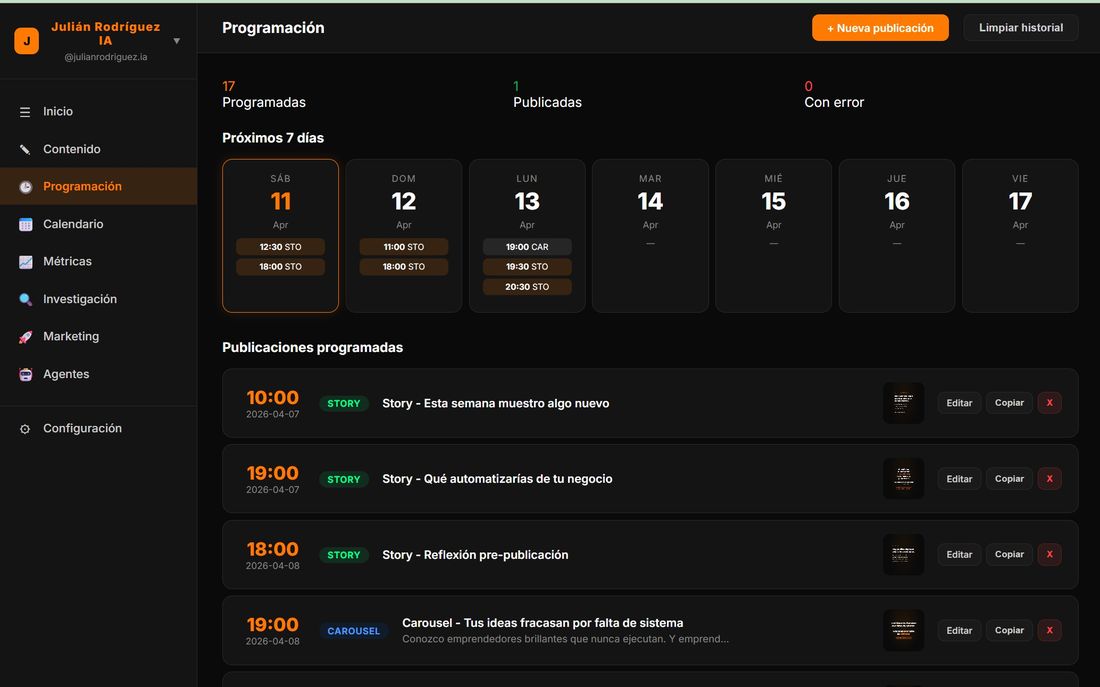The height and width of the screenshot is (687, 1100).
Task: Click the 18:00 STO slot on Sunday 12
Action: [x=403, y=267]
